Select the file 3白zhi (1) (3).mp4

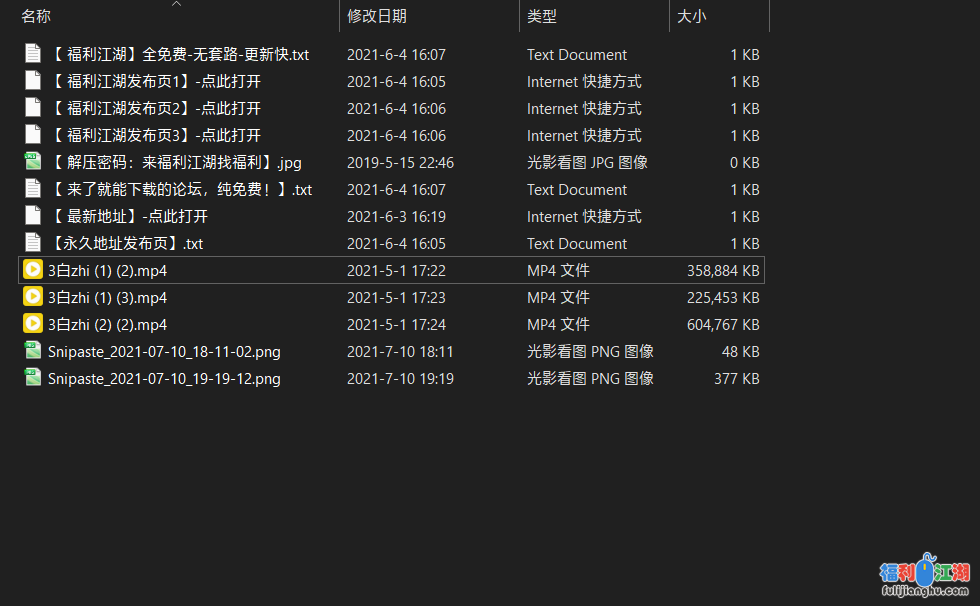click(x=110, y=297)
